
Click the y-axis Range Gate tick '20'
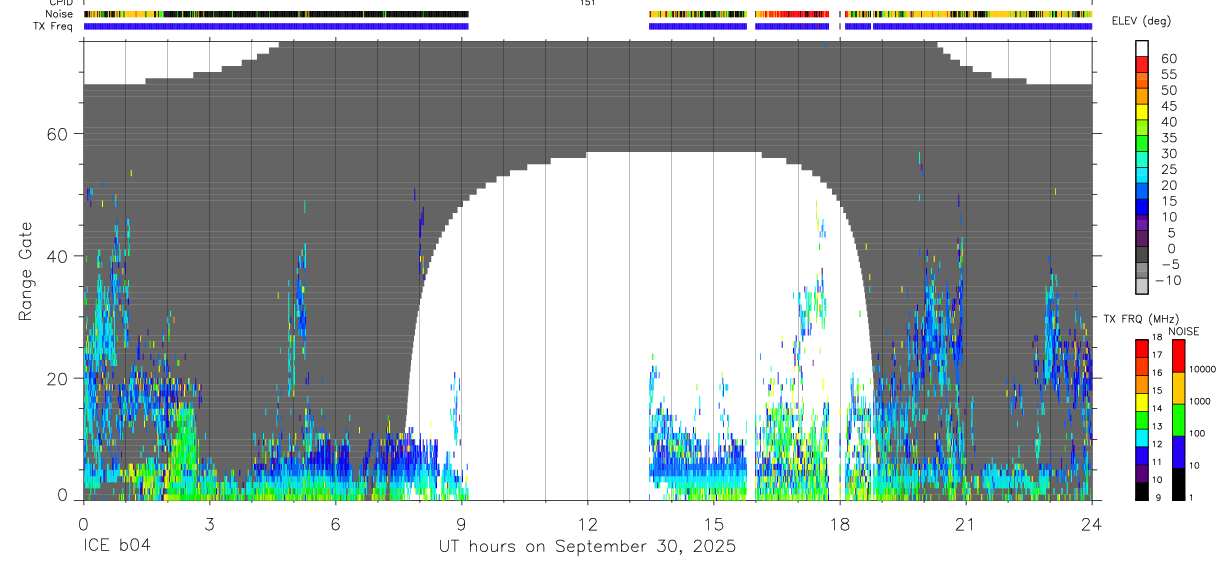coord(59,378)
